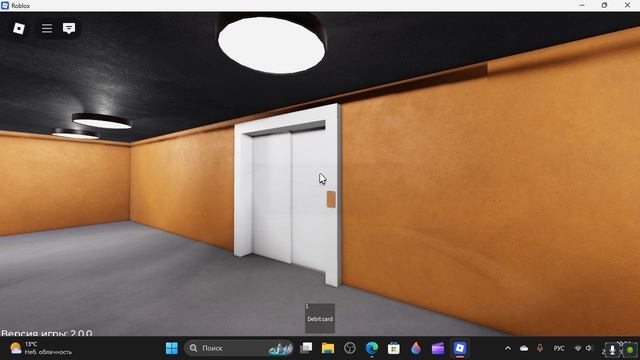Open File Explorer from the taskbar
The height and width of the screenshot is (360, 640).
tap(328, 348)
